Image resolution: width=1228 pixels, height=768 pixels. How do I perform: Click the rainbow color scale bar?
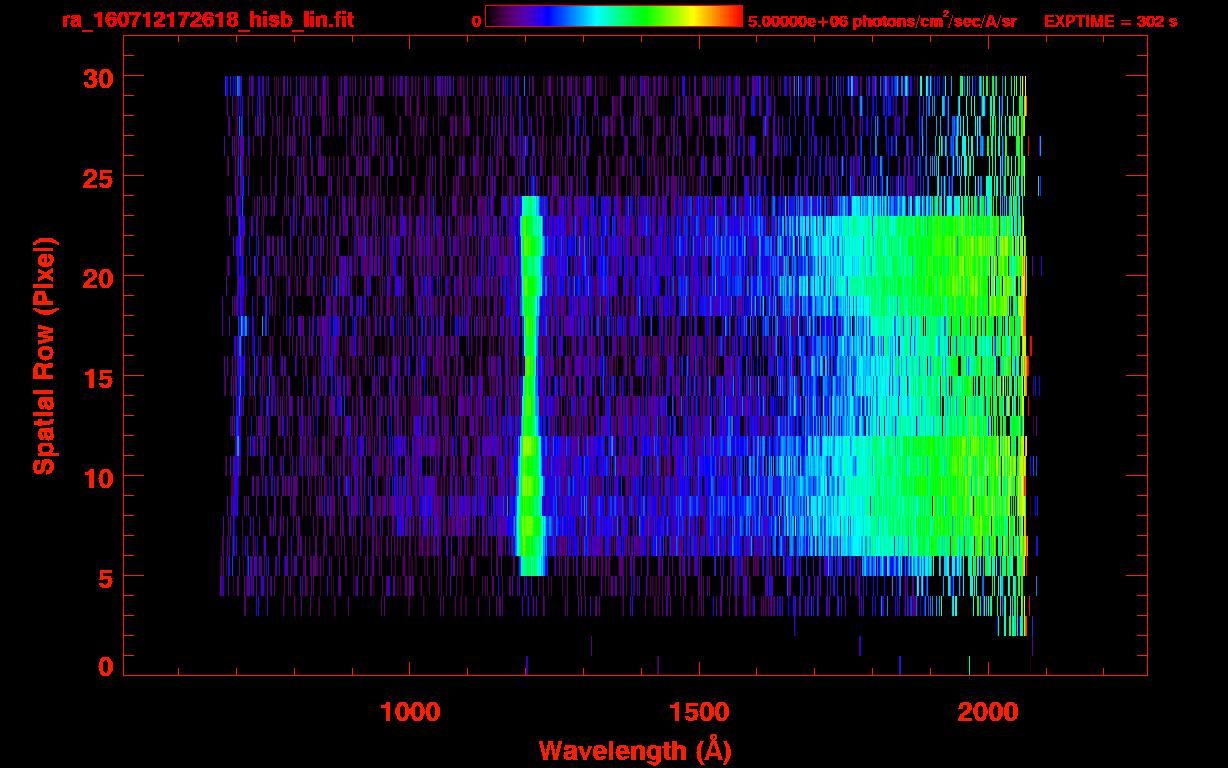pos(613,16)
